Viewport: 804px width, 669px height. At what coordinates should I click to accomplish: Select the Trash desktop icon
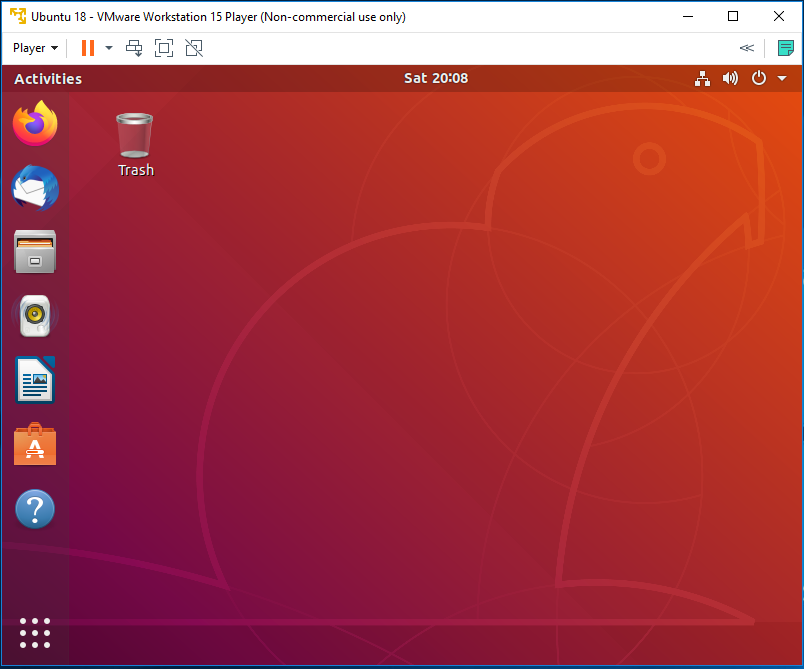(x=135, y=145)
